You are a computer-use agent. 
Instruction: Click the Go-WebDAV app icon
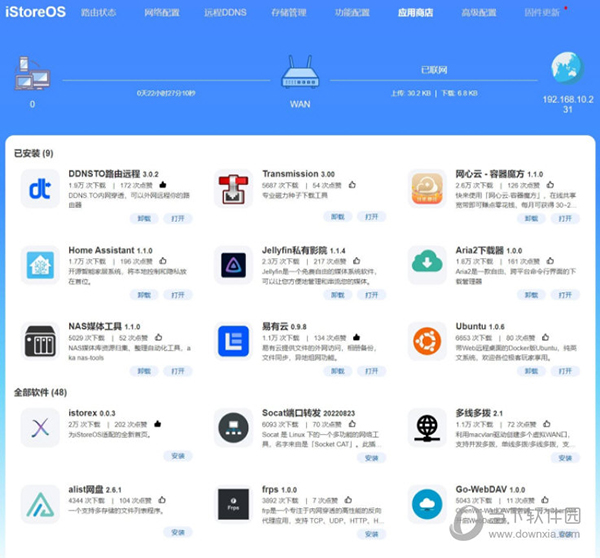click(427, 504)
